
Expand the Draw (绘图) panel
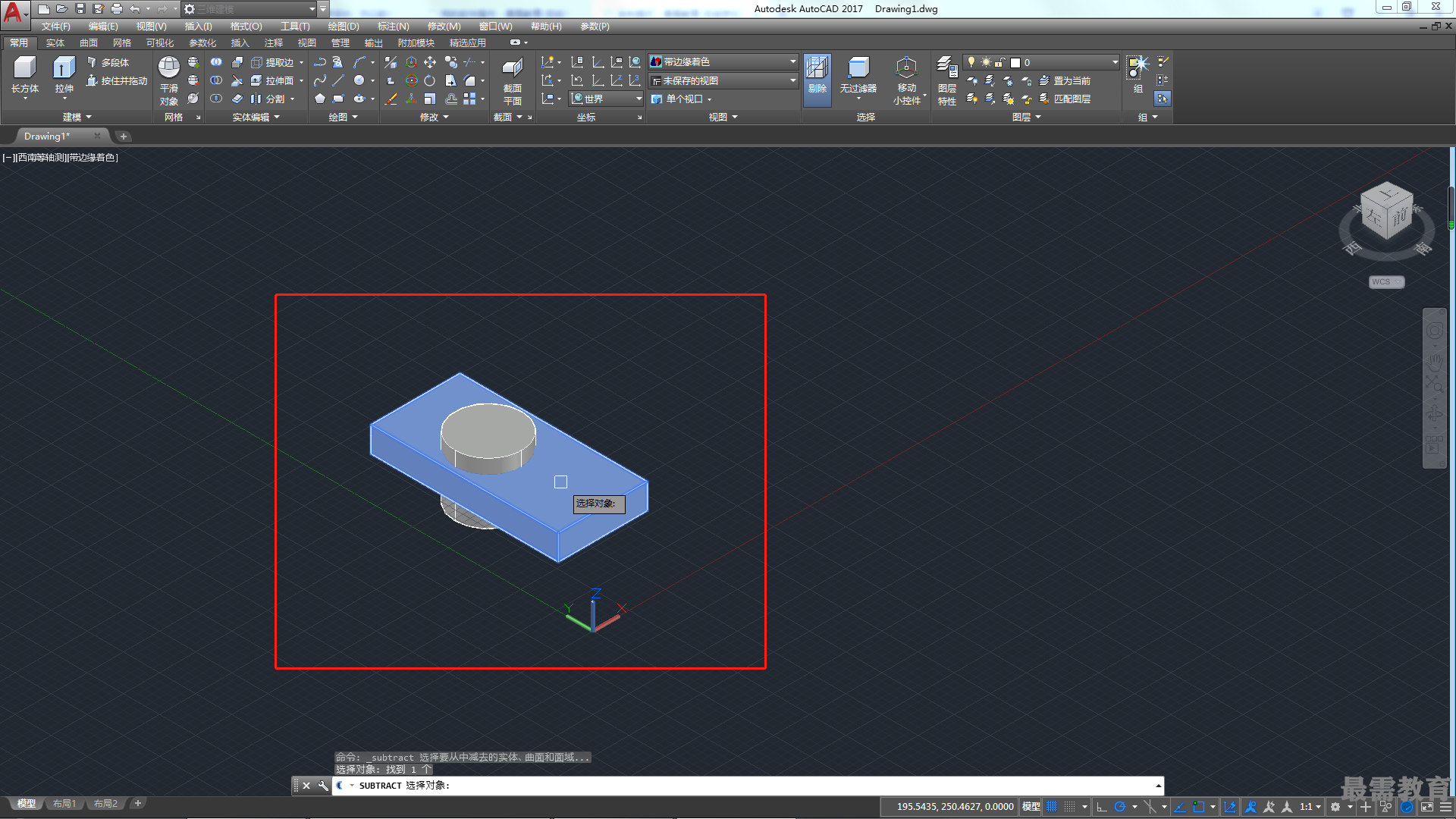click(x=343, y=117)
